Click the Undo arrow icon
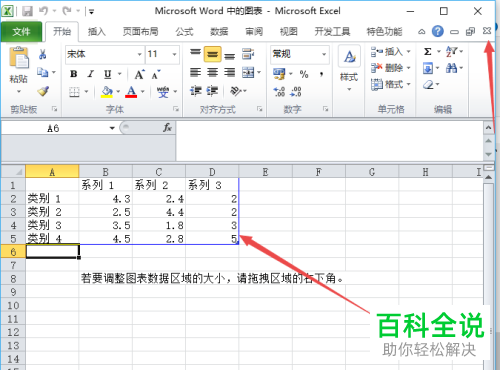This screenshot has height=370, width=500. (x=43, y=11)
